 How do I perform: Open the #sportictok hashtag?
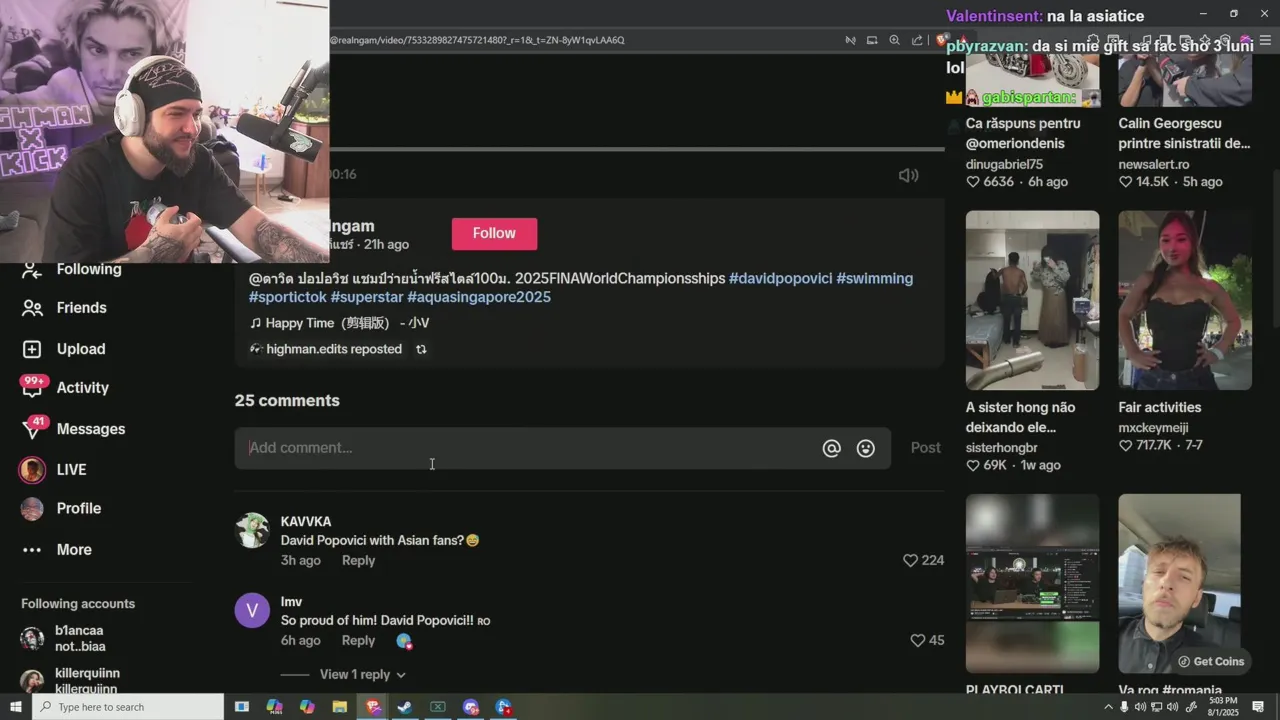pos(288,297)
